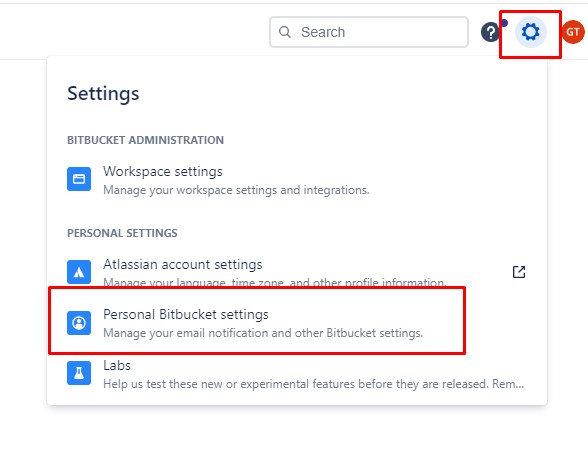The width and height of the screenshot is (588, 453).
Task: Click the external link arrow icon
Action: (x=519, y=272)
